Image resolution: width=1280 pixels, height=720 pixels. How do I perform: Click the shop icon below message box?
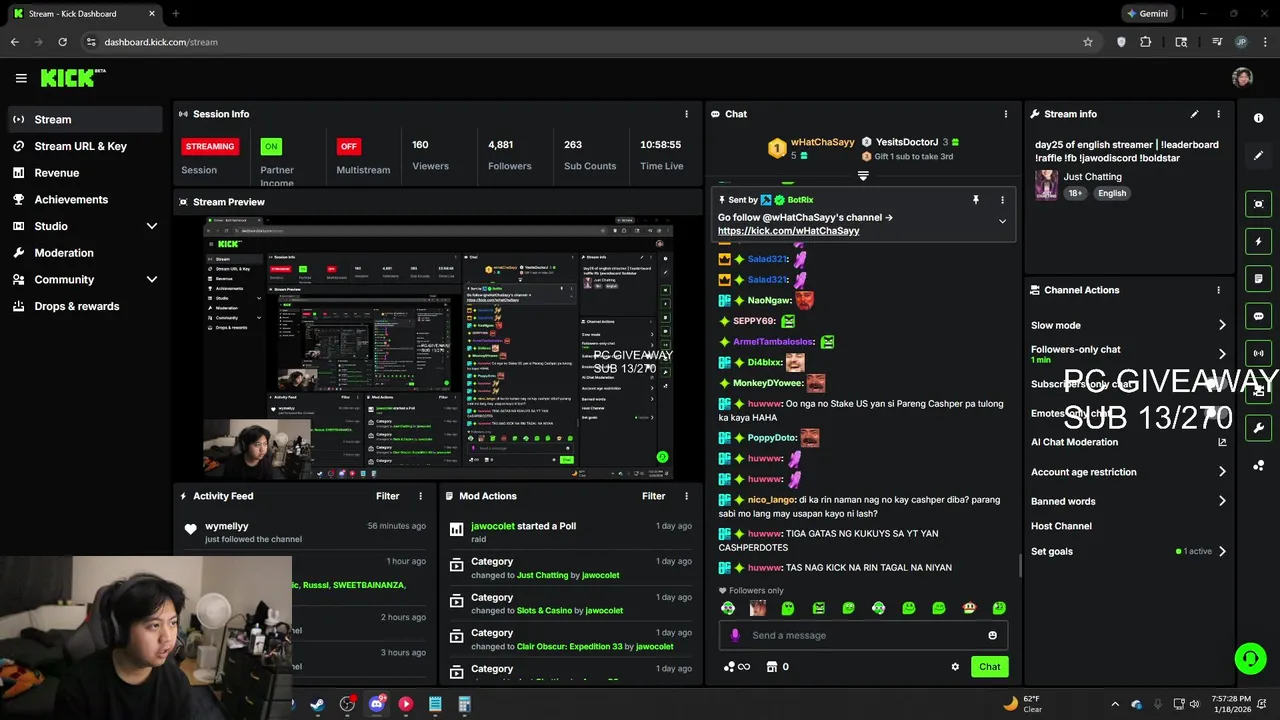click(771, 667)
